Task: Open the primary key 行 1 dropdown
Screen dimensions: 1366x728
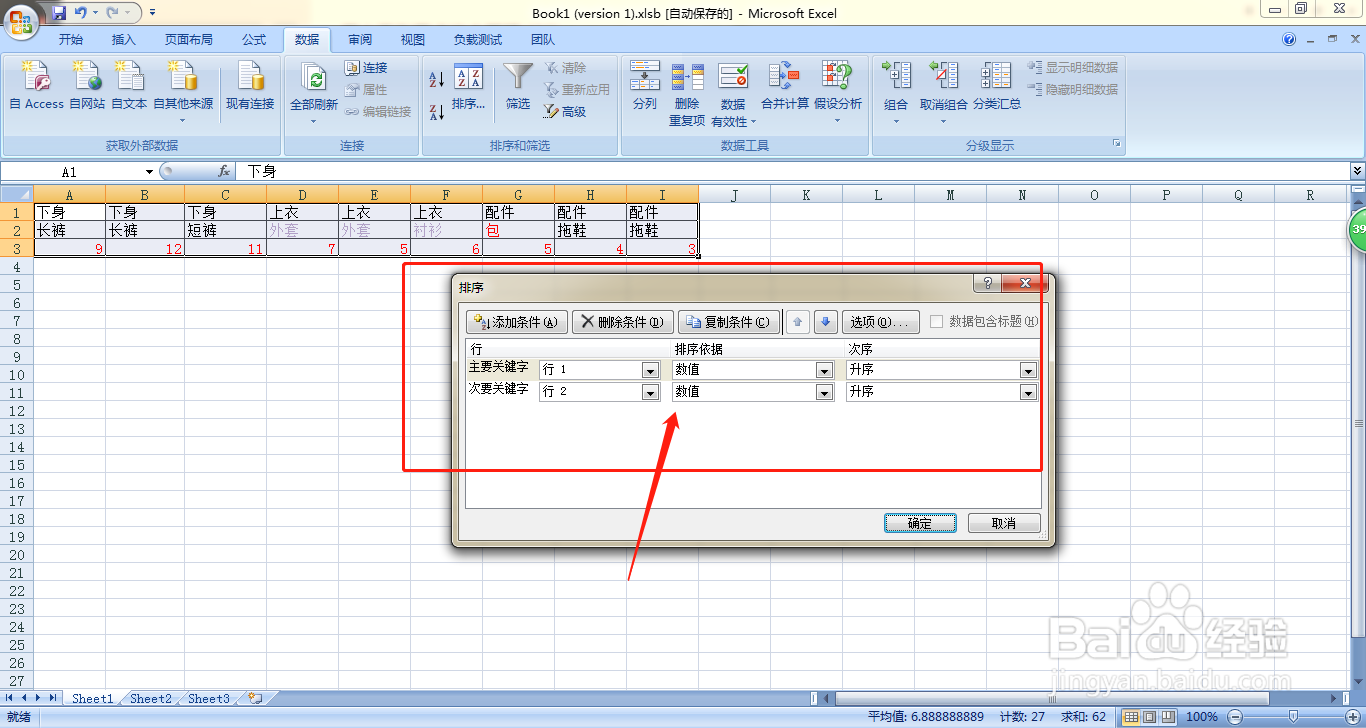Action: 650,370
